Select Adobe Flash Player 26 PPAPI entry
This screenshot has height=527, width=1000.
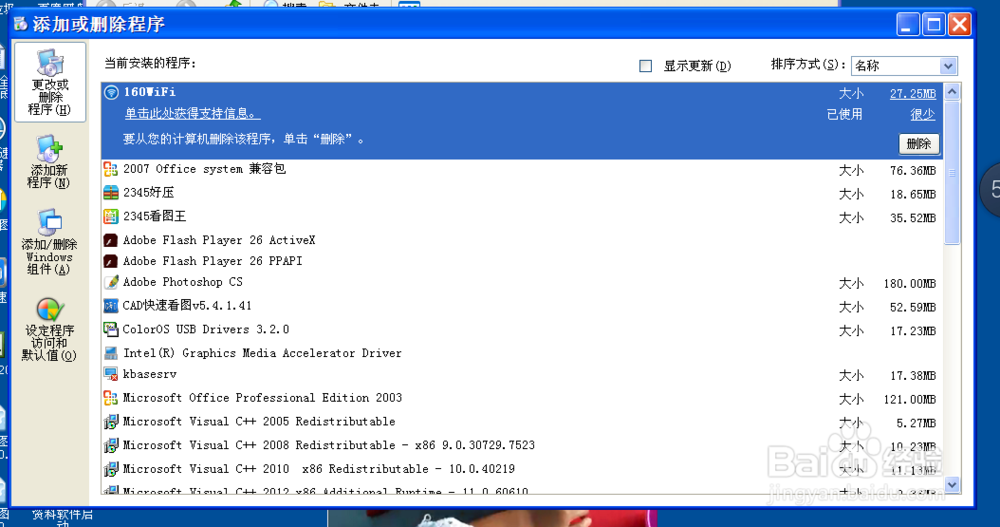(522, 261)
